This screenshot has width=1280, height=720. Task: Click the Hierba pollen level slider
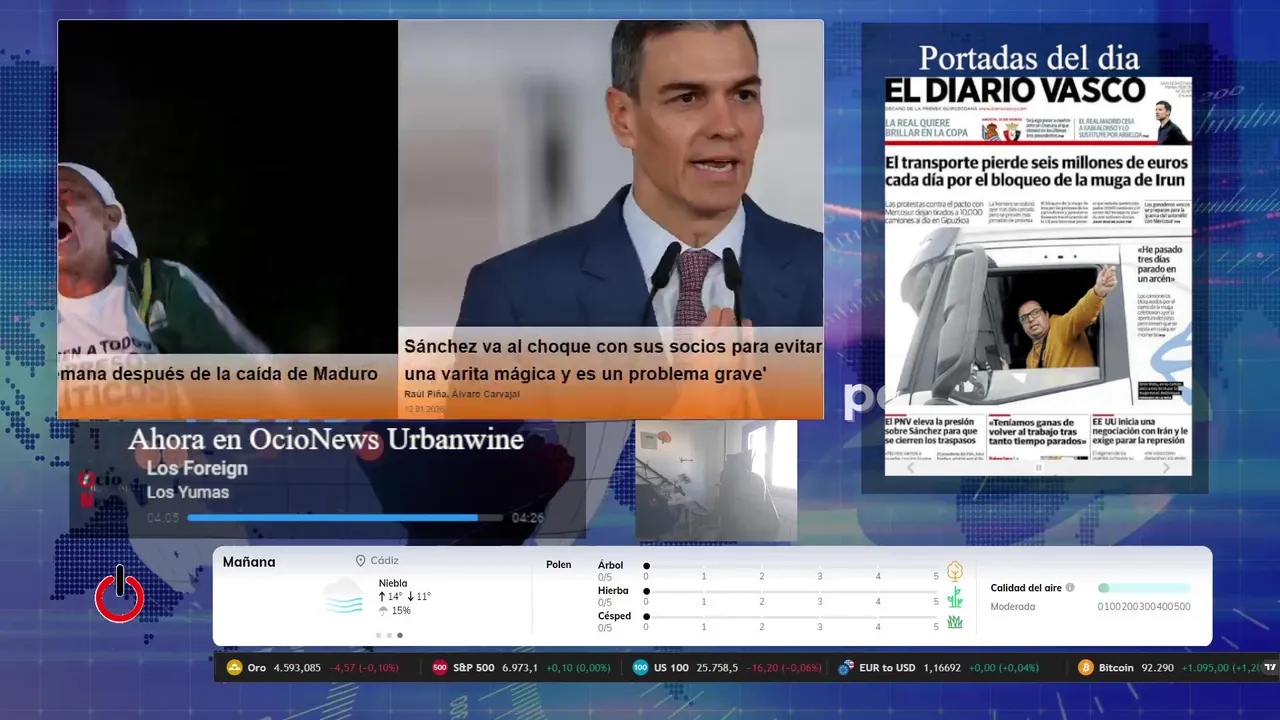pyautogui.click(x=791, y=591)
